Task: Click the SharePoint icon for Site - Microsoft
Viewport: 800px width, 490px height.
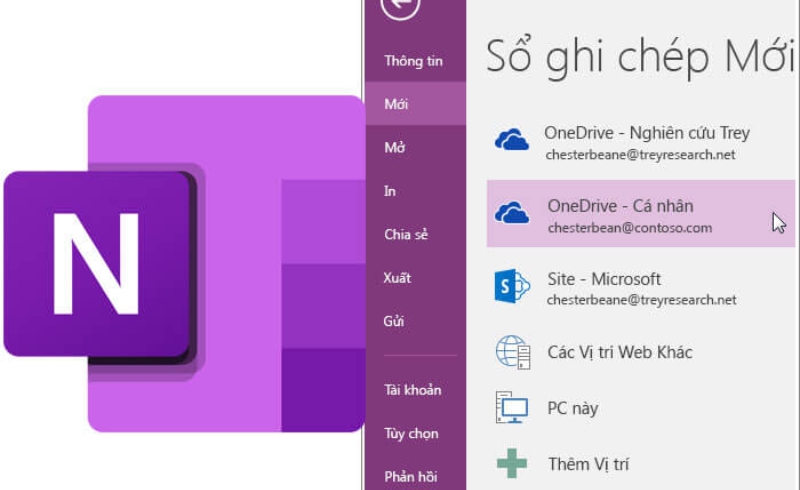Action: point(512,286)
